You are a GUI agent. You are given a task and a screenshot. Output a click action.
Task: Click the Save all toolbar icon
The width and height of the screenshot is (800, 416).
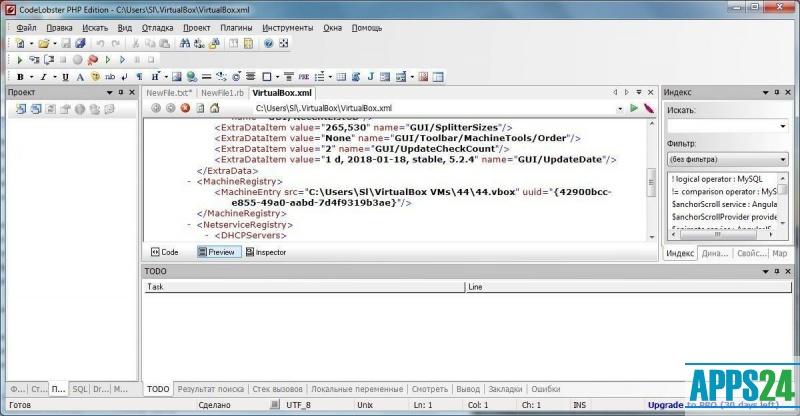(x=81, y=43)
